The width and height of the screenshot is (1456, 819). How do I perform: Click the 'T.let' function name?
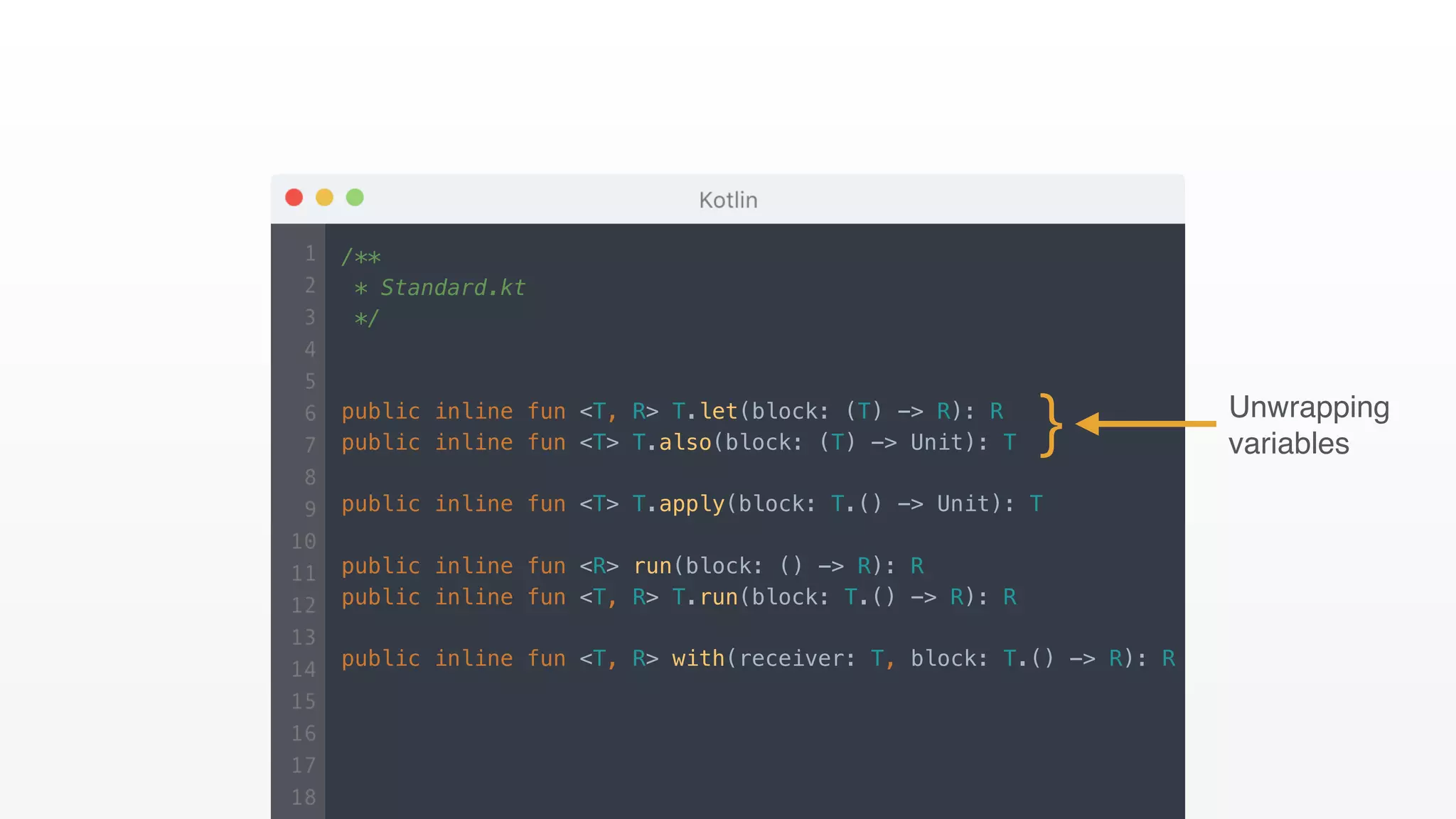(705, 411)
